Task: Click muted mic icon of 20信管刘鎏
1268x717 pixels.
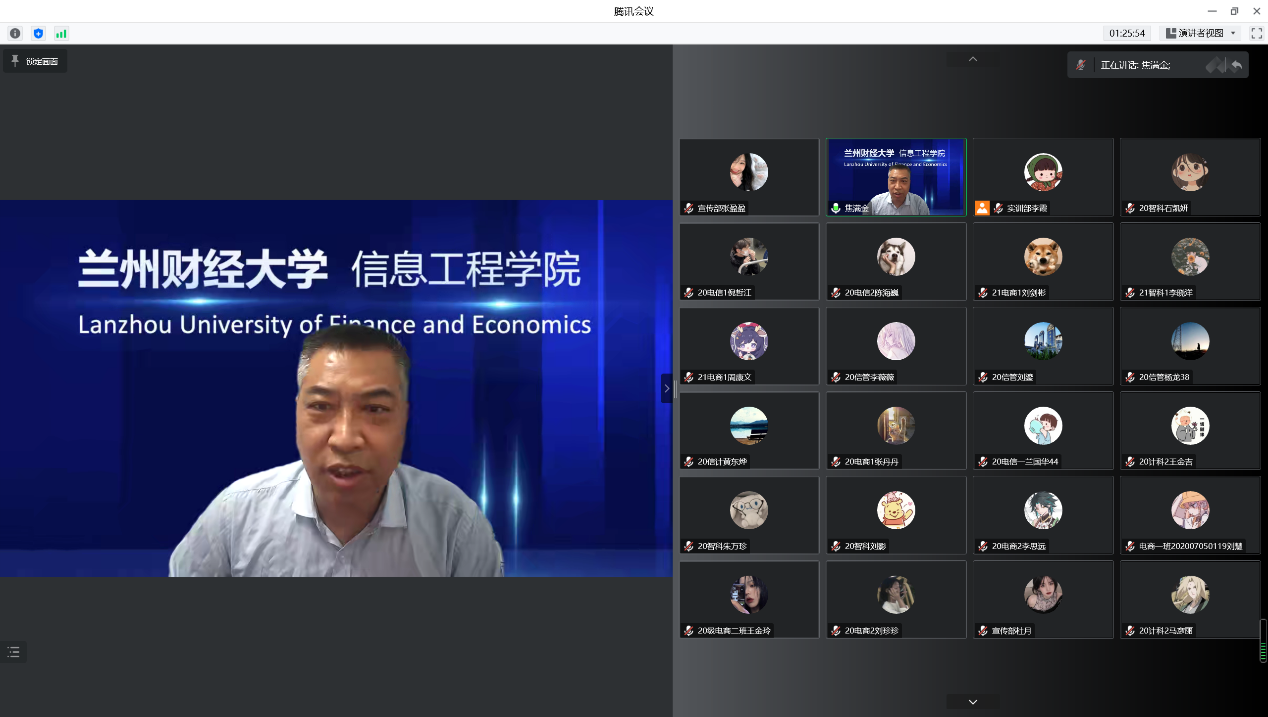Action: tap(983, 377)
